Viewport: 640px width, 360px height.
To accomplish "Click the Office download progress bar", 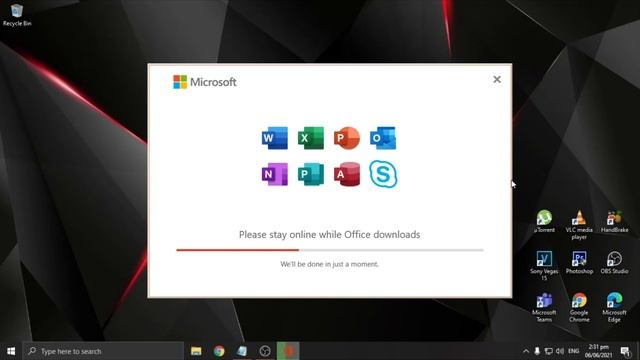I will pos(330,250).
